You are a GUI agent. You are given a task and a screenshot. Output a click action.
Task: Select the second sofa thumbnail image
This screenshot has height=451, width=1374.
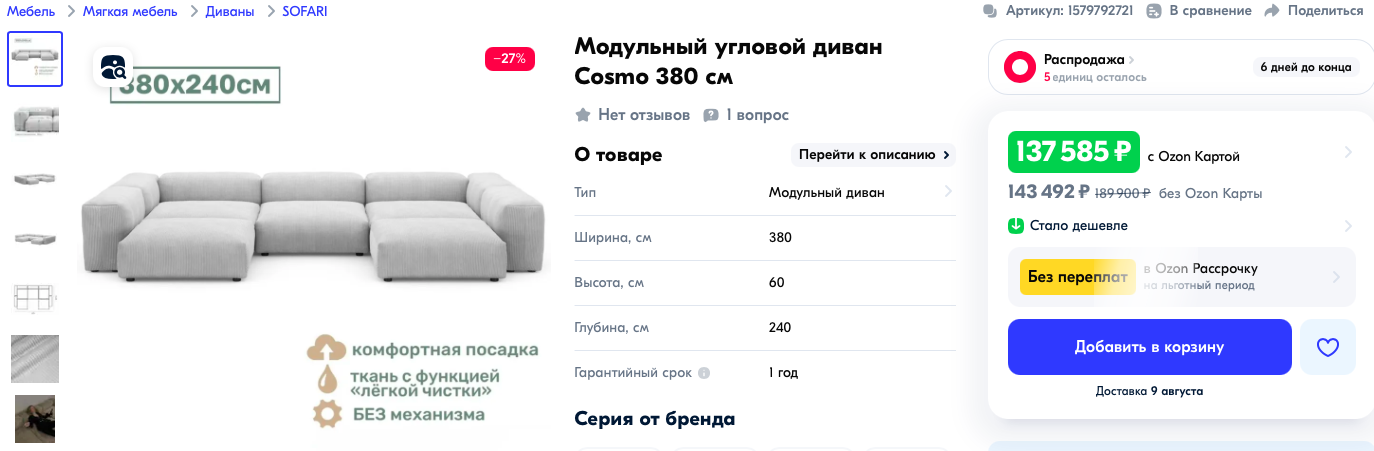tap(35, 120)
